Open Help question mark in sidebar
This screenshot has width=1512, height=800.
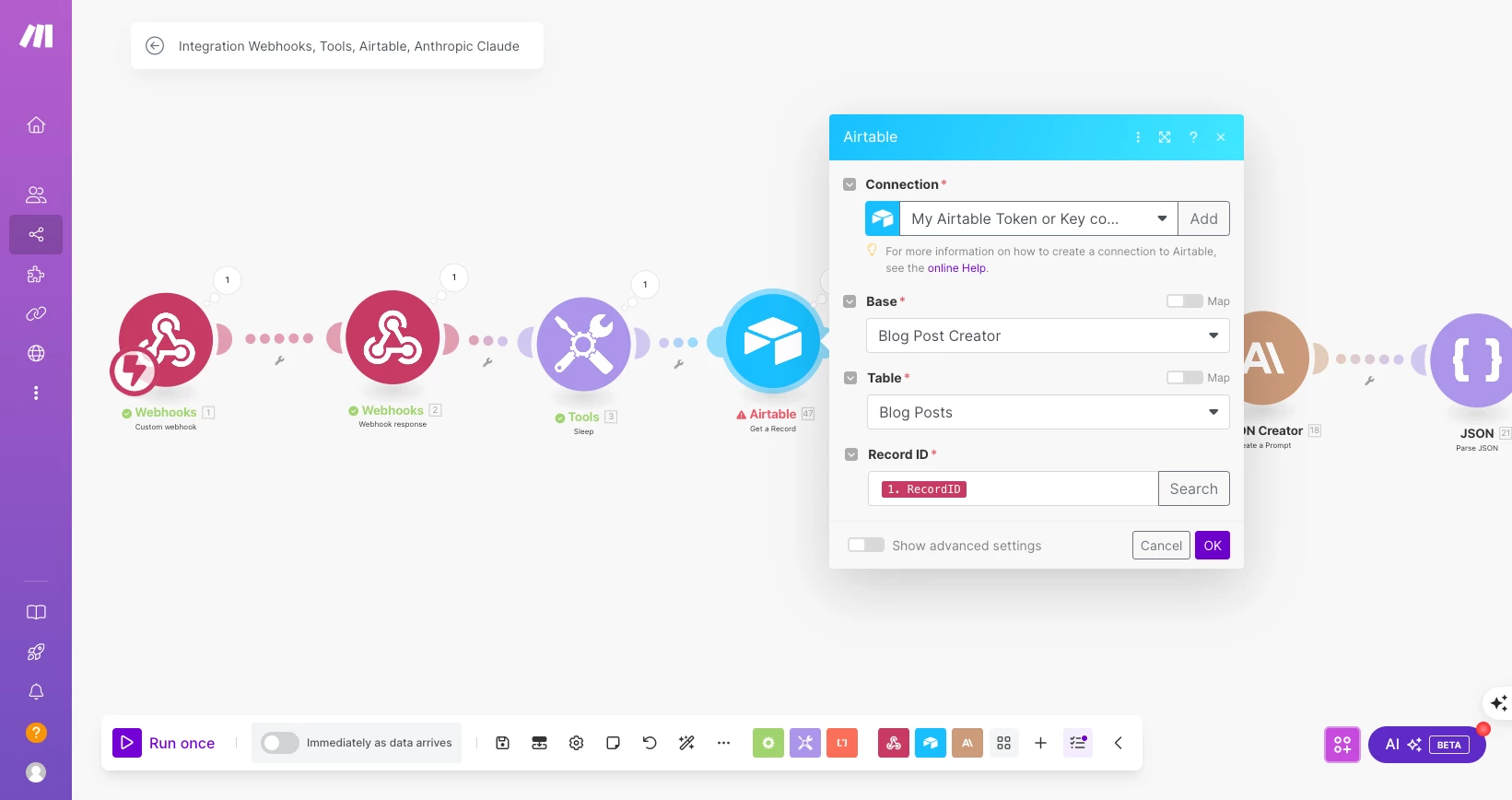(x=36, y=733)
